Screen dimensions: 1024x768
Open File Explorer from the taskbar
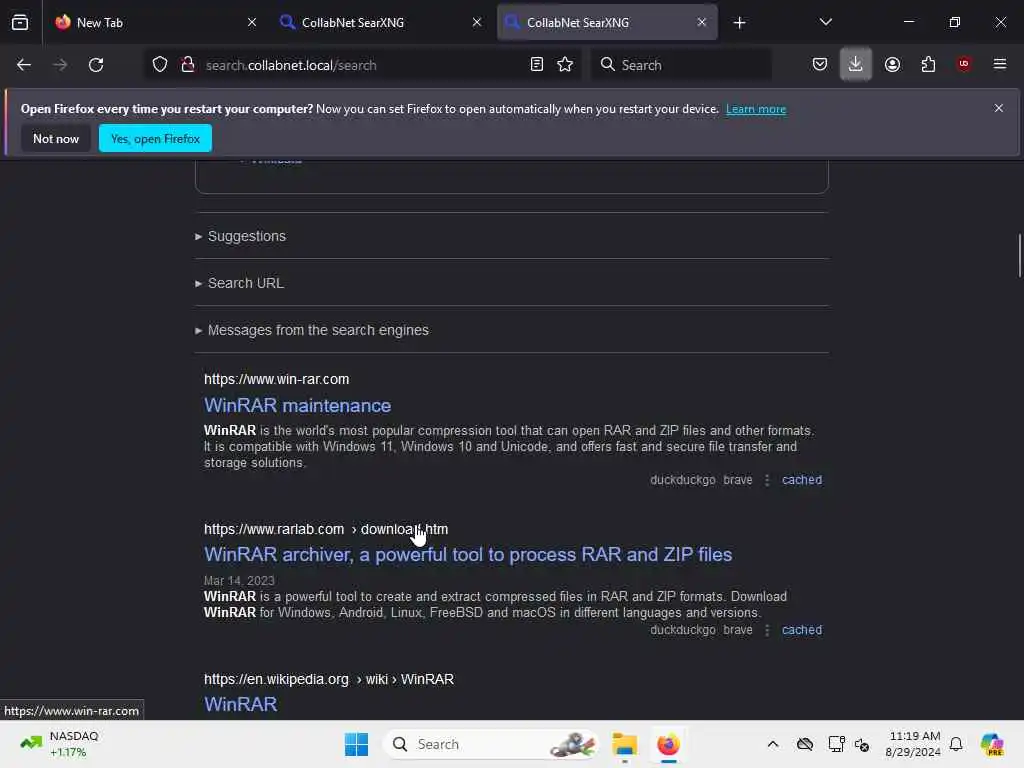[x=624, y=744]
